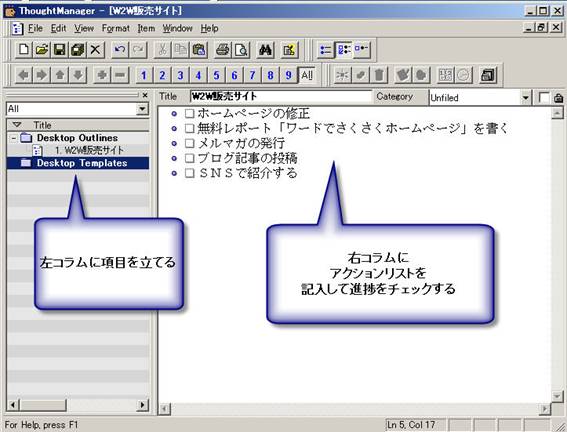Image resolution: width=567 pixels, height=432 pixels.
Task: Check the ＳＮＳで紹介する checkbox
Action: (189, 173)
